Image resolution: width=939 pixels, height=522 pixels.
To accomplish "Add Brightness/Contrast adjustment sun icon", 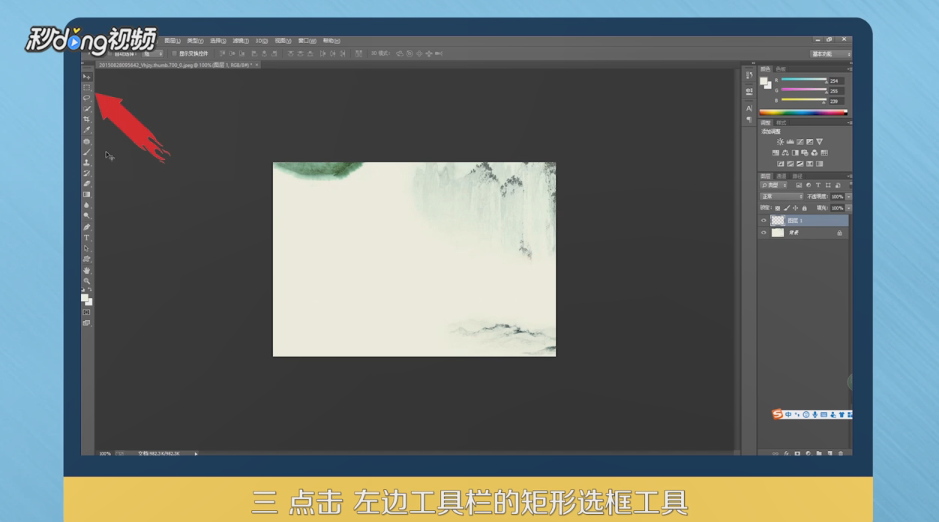I will (x=780, y=142).
